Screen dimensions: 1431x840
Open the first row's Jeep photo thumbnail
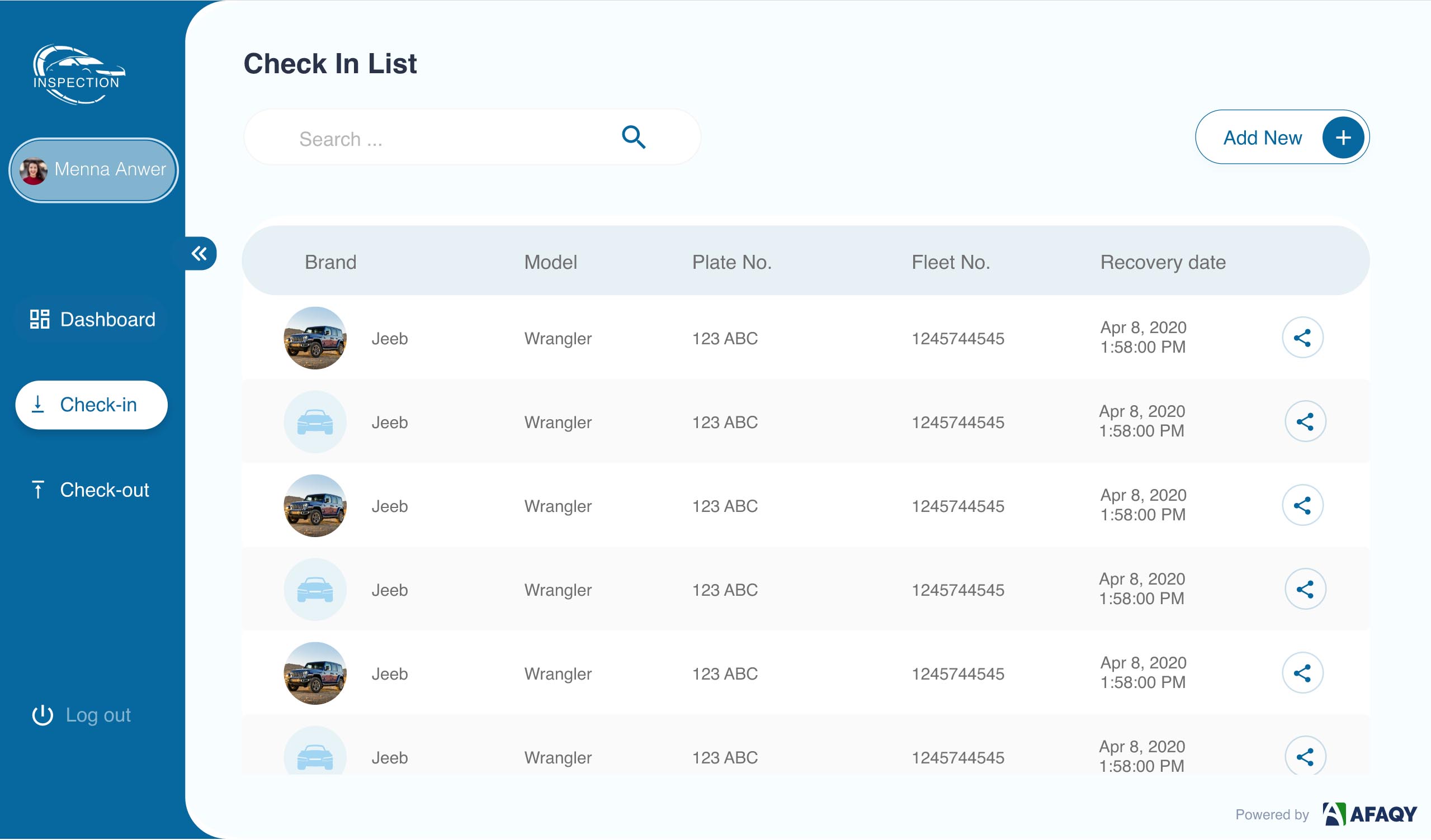(x=315, y=338)
